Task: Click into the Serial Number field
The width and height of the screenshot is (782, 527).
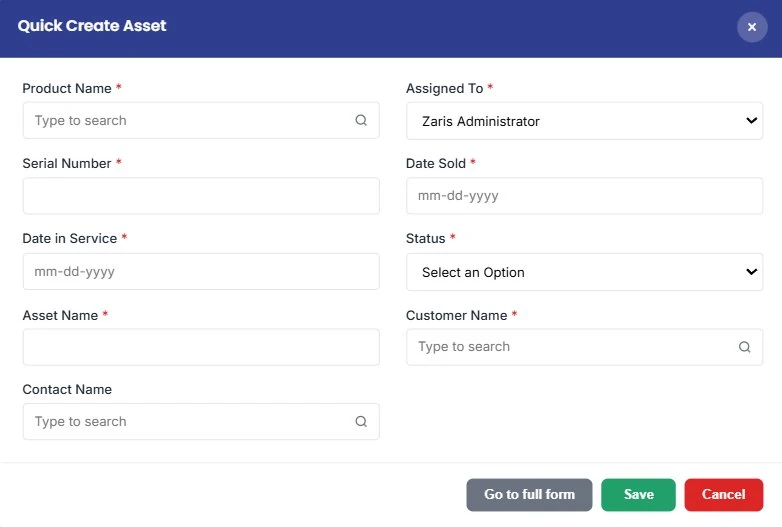Action: click(201, 196)
